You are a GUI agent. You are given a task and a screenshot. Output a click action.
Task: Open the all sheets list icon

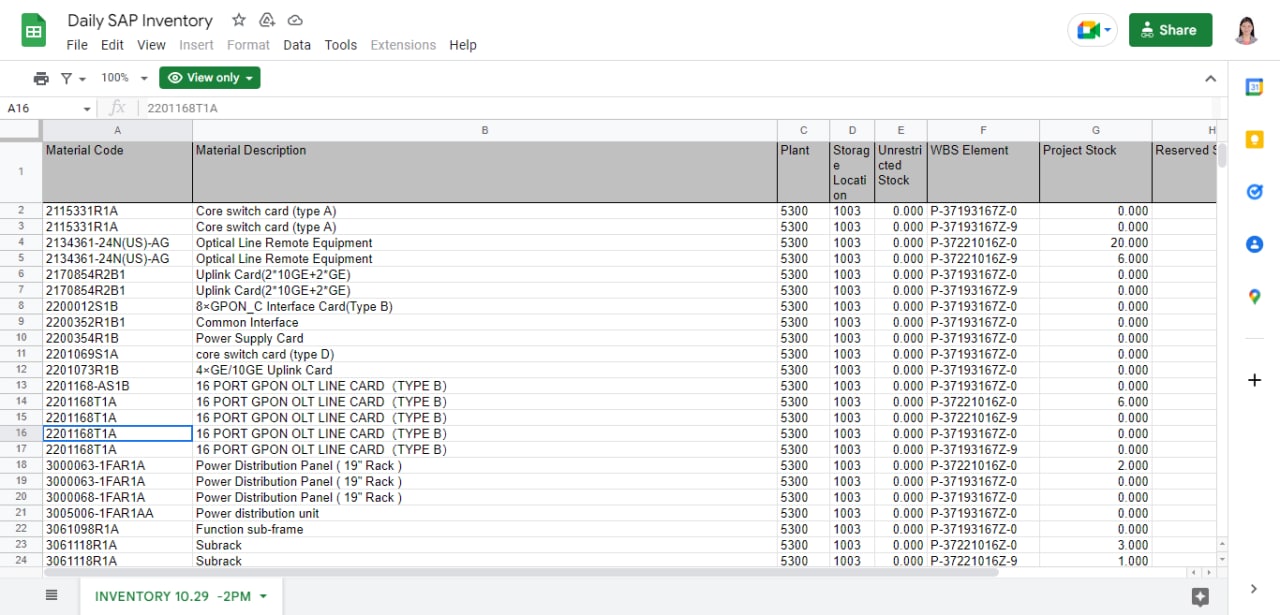point(52,595)
